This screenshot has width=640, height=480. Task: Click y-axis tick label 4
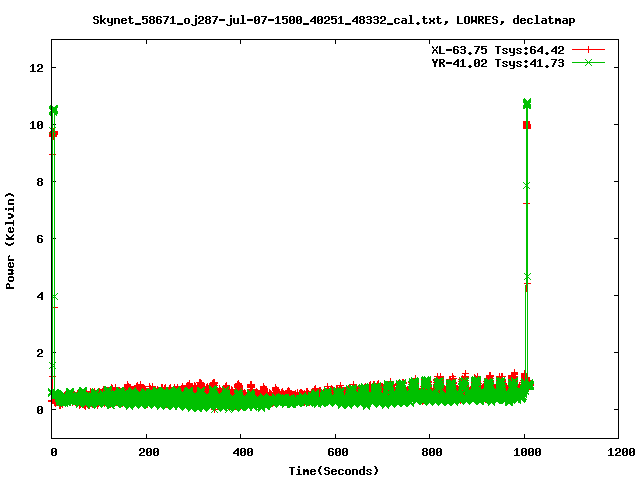(x=40, y=296)
